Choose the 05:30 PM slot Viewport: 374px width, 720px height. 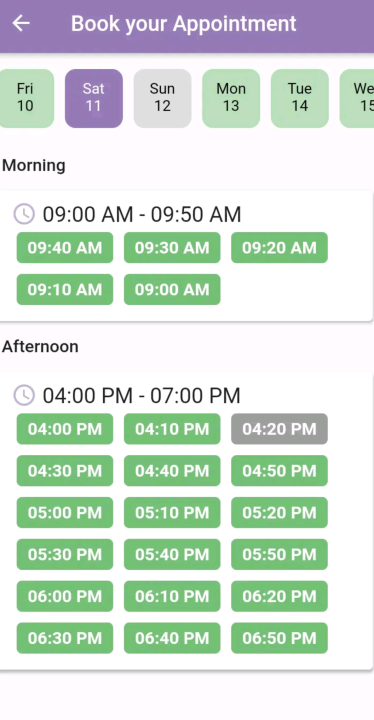65,554
